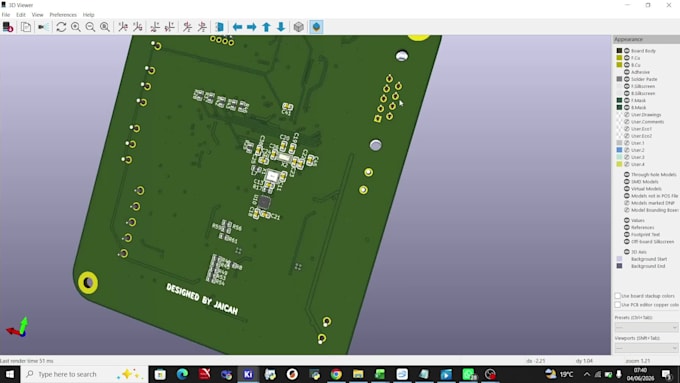Viewport: 680px width, 383px height.
Task: Toggle B.Cu layer visibility eye
Action: 627,65
